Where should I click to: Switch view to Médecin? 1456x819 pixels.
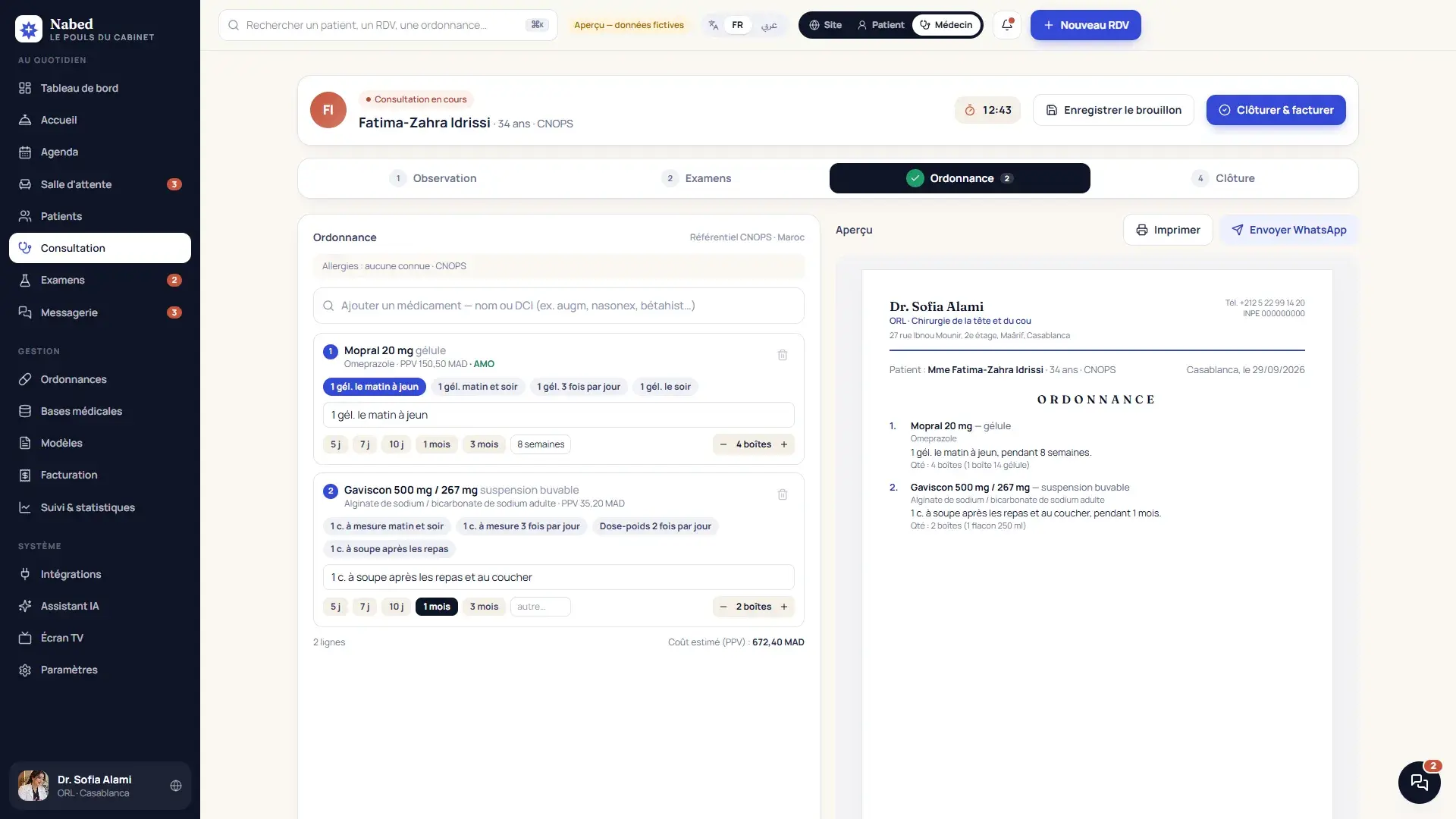pos(946,25)
